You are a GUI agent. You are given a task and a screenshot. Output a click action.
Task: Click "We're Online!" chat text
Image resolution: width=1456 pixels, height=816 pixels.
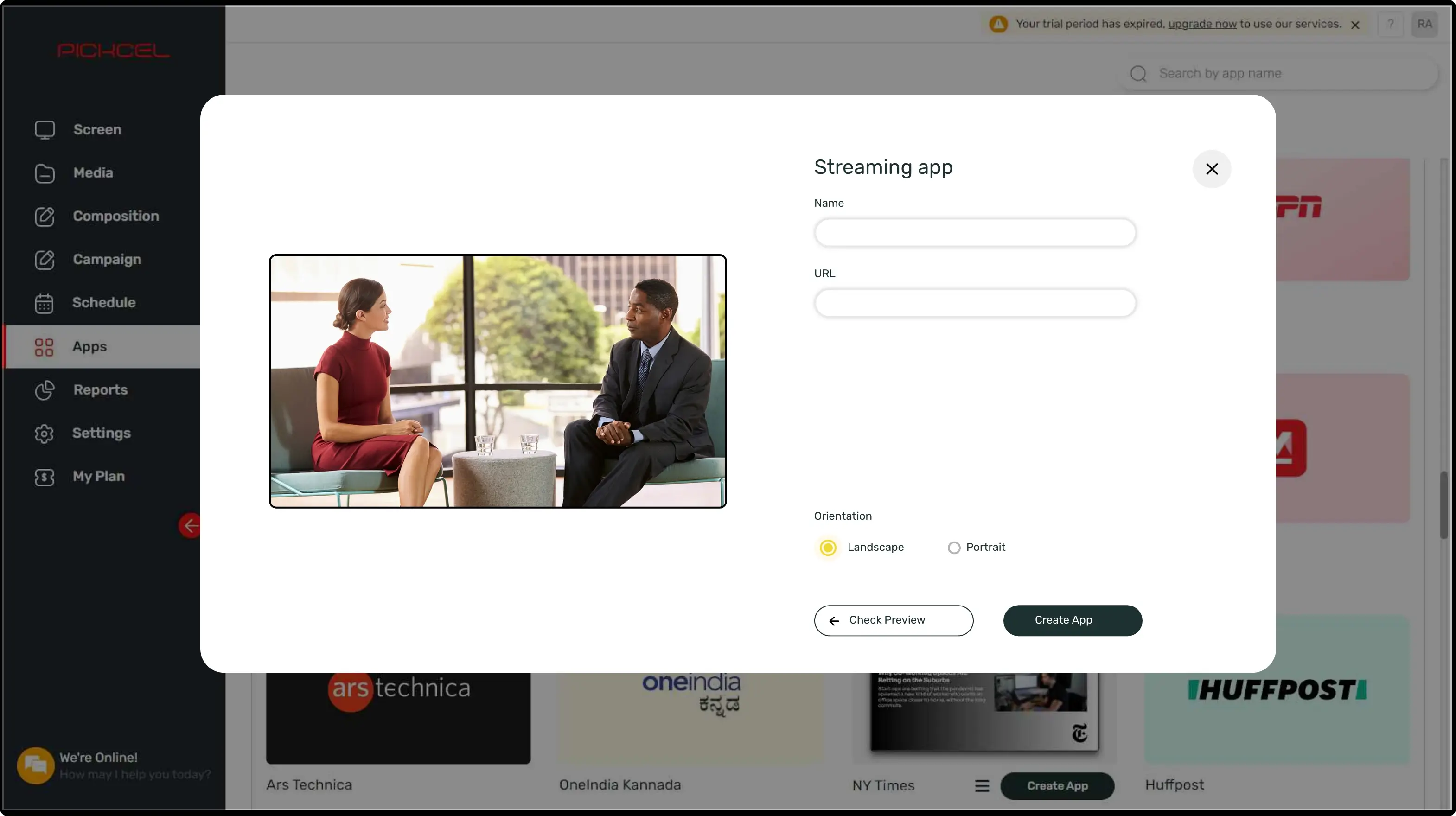point(99,758)
